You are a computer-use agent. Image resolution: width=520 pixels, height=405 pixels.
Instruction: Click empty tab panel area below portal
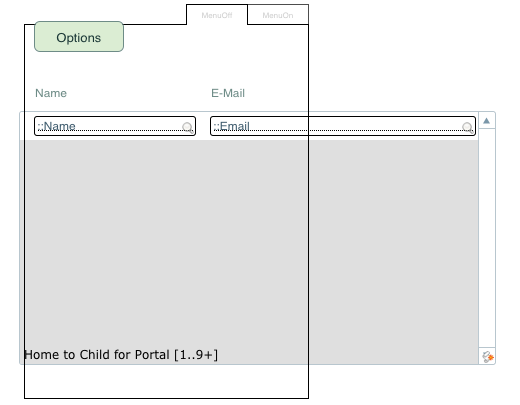click(x=166, y=381)
